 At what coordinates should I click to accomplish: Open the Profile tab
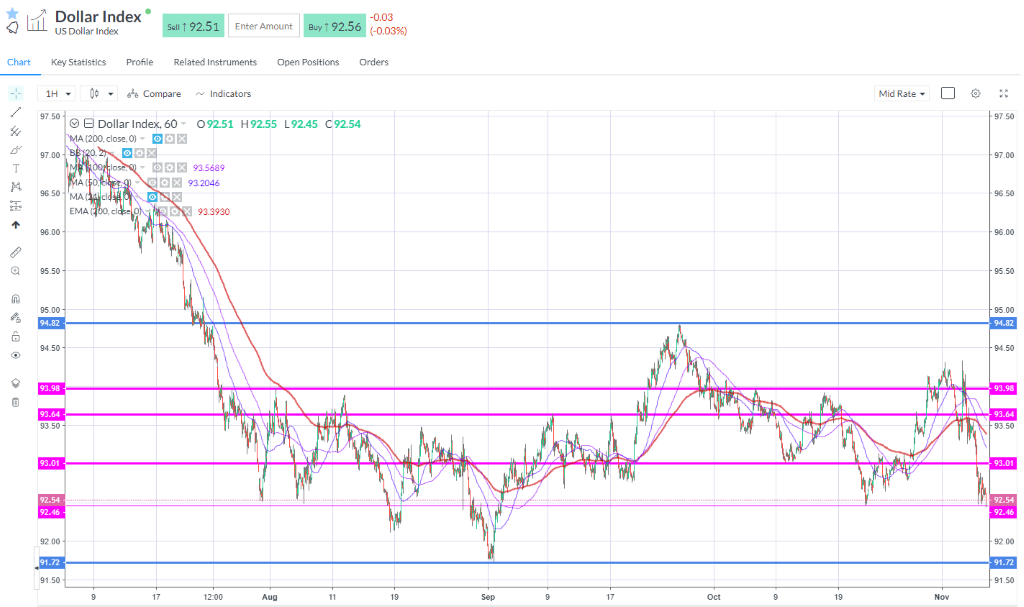tap(140, 62)
